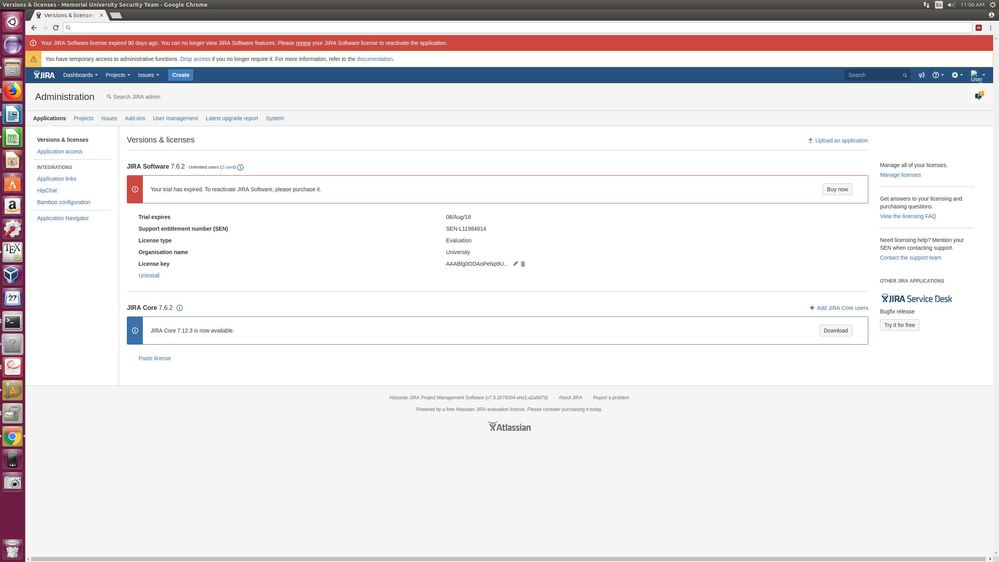Click the blue info icon in the JIRA Core update banner
The image size is (999, 562).
coord(134,331)
